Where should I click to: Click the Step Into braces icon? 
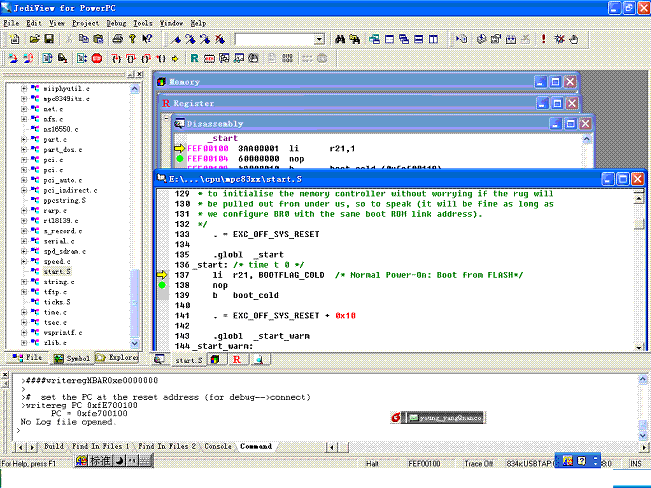tap(117, 58)
